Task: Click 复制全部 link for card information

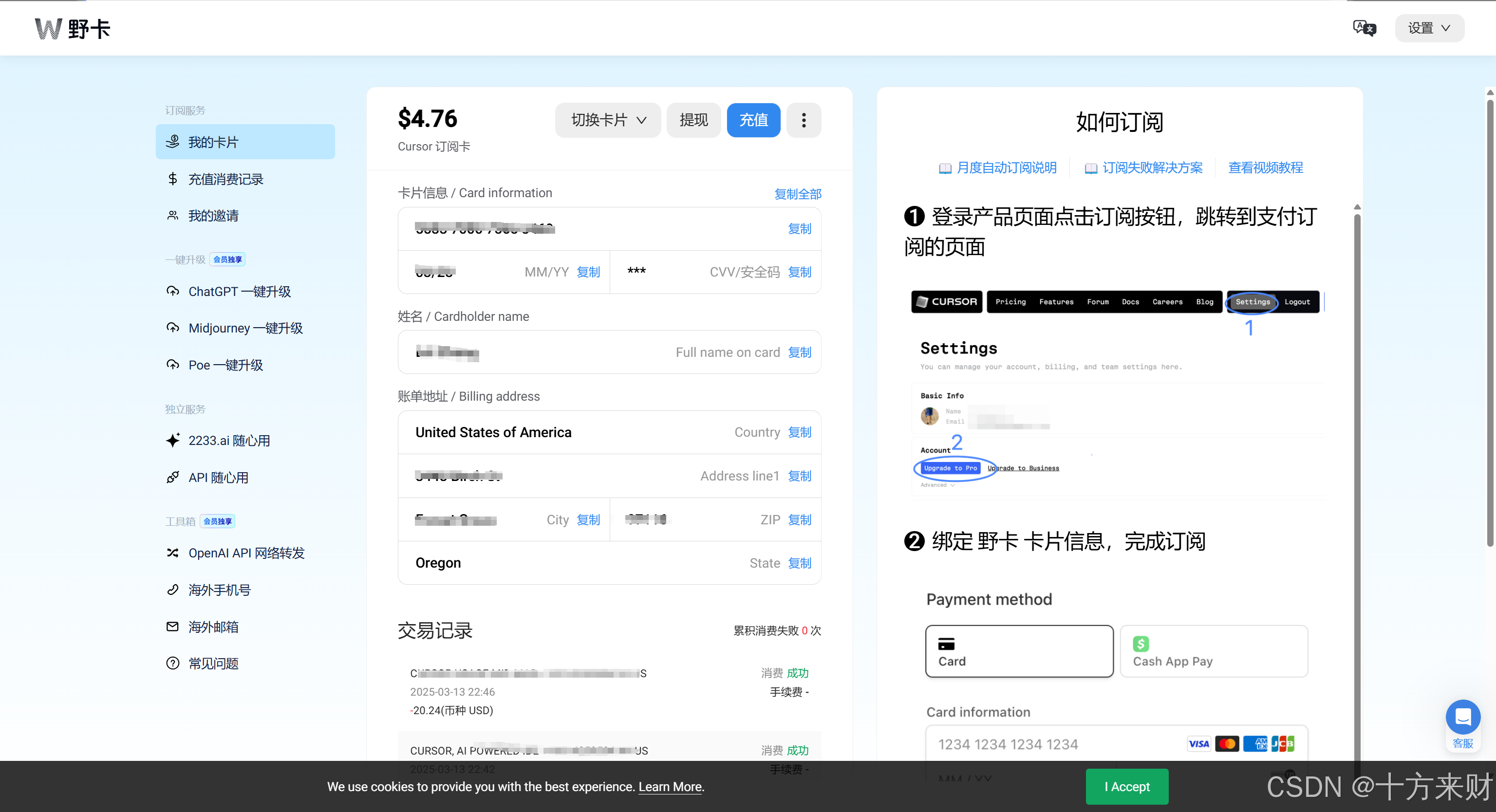Action: [797, 194]
